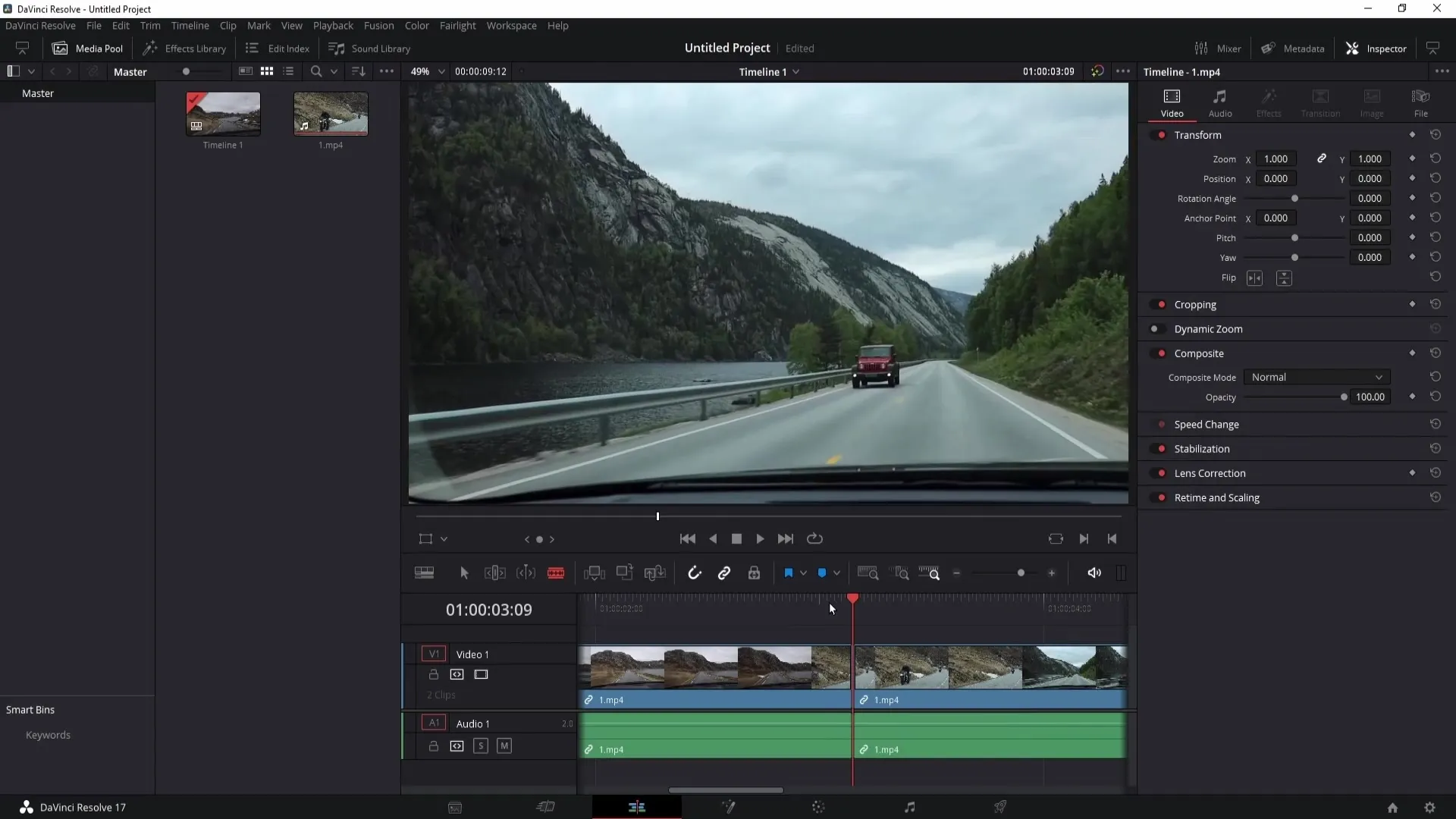This screenshot has height=819, width=1456.
Task: Select the Trim tool in toolbar
Action: click(x=495, y=572)
